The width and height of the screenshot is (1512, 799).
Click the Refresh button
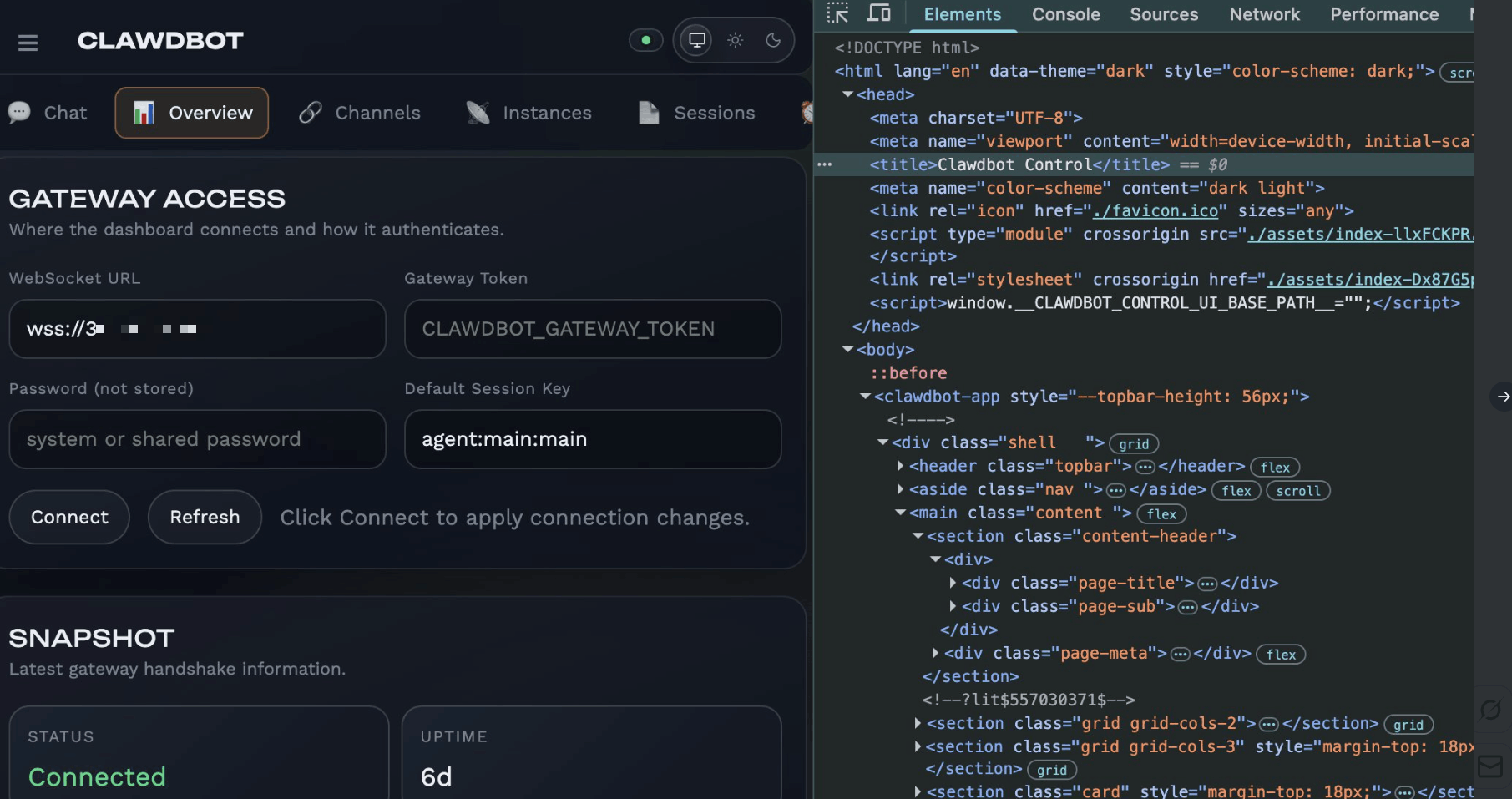205,517
